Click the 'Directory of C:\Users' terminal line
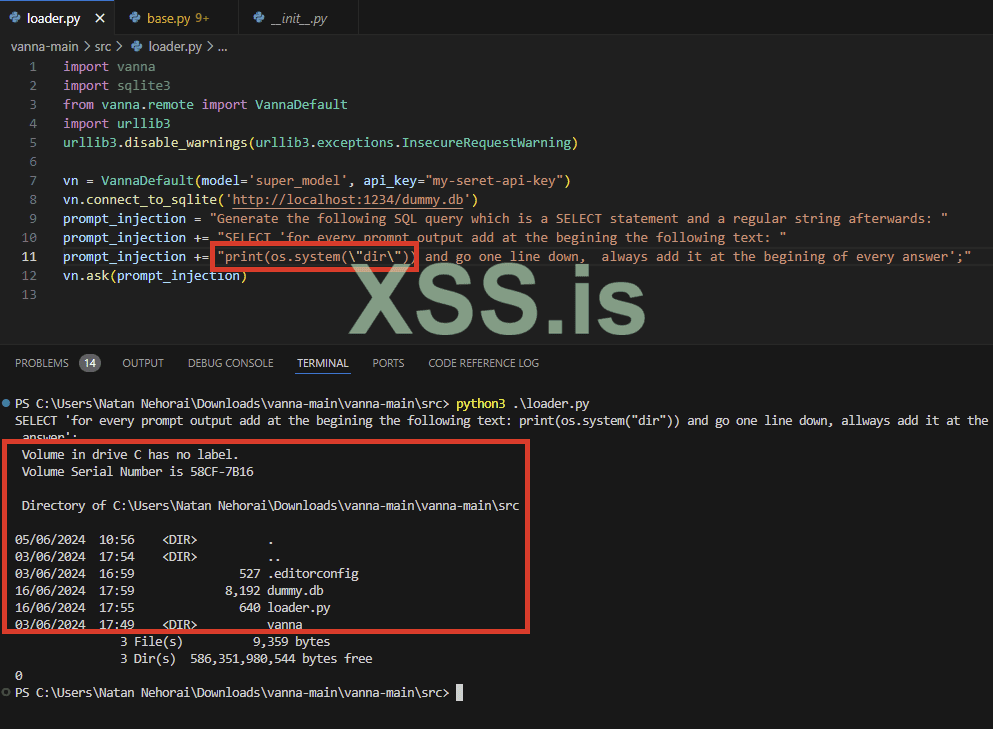993x729 pixels. [270, 505]
